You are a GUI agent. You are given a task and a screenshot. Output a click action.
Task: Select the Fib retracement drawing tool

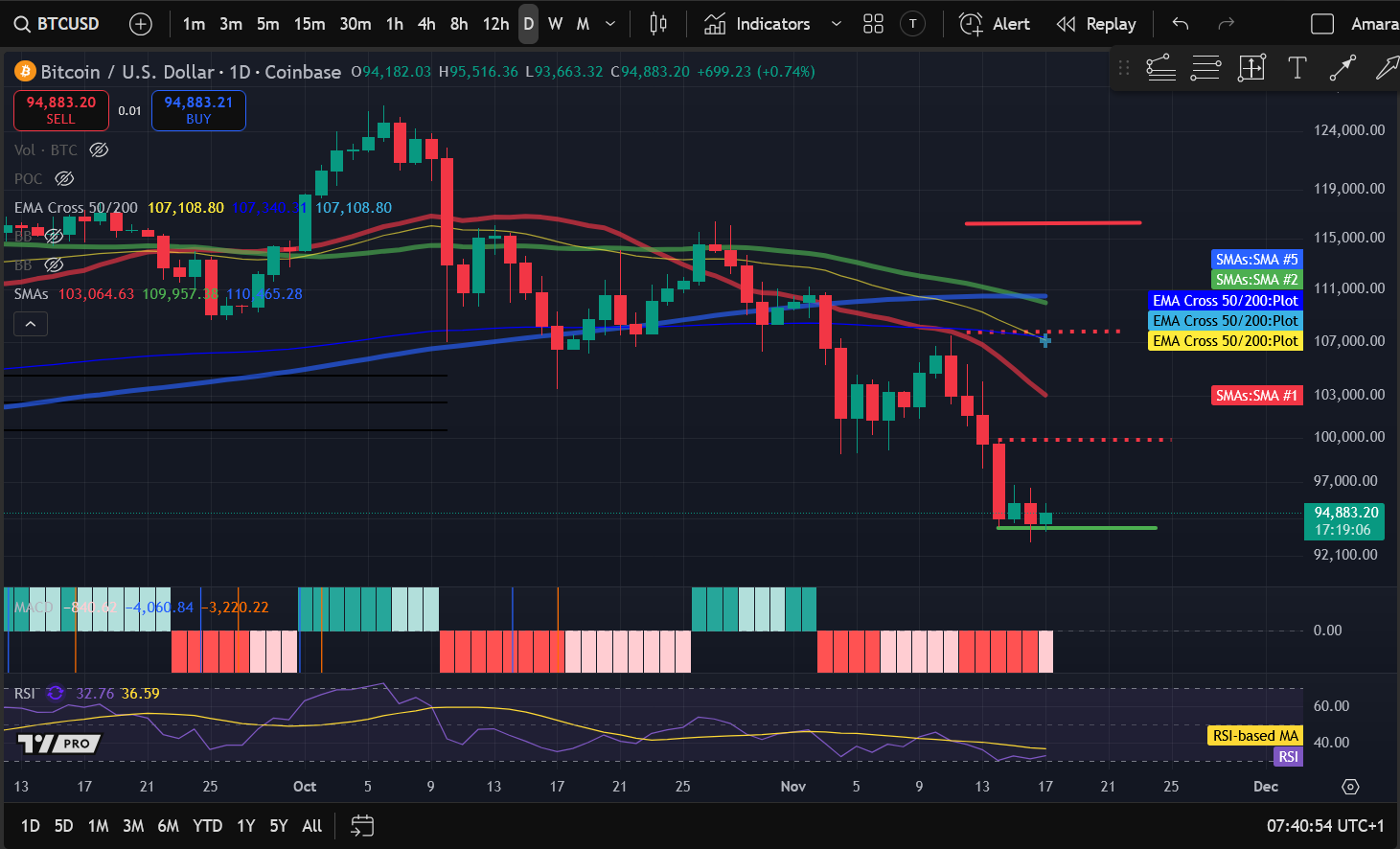pyautogui.click(x=1160, y=67)
